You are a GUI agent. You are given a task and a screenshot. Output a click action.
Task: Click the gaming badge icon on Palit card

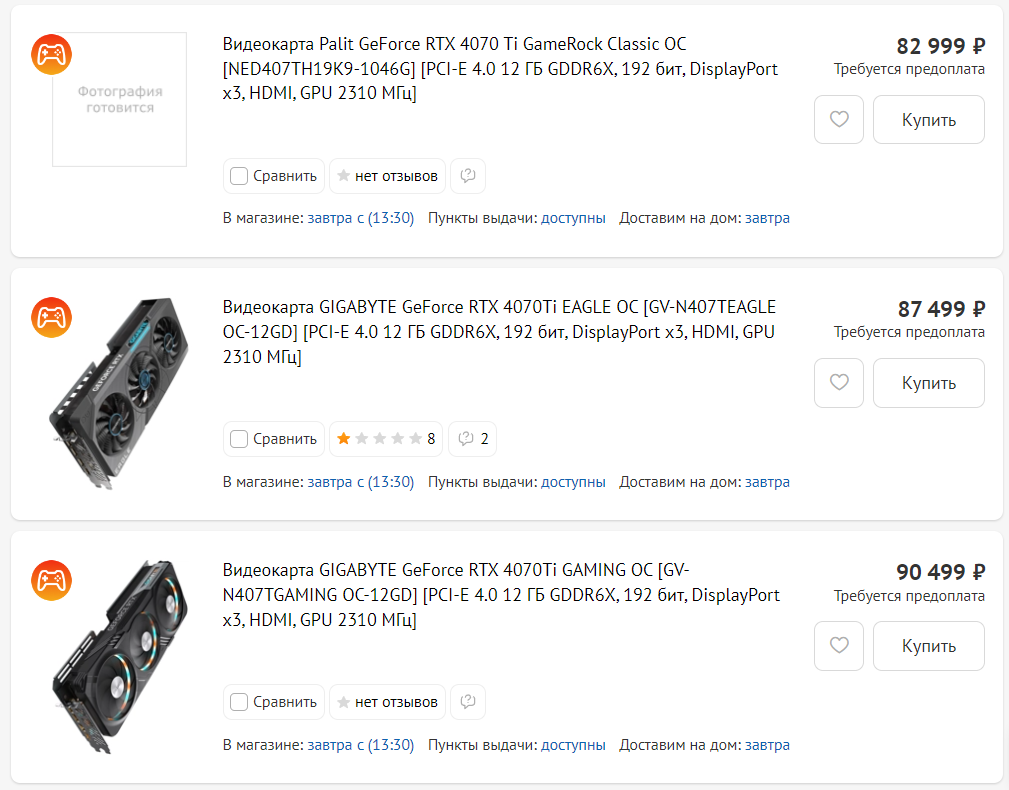coord(49,53)
